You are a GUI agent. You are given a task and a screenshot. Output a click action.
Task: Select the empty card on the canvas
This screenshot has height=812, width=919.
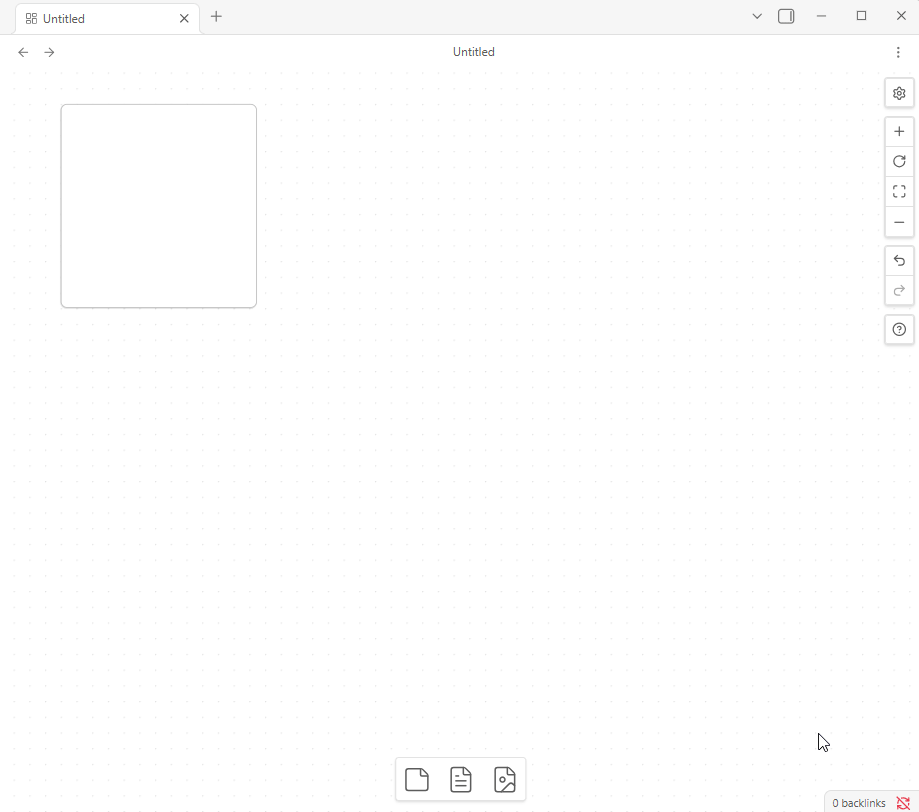point(159,206)
